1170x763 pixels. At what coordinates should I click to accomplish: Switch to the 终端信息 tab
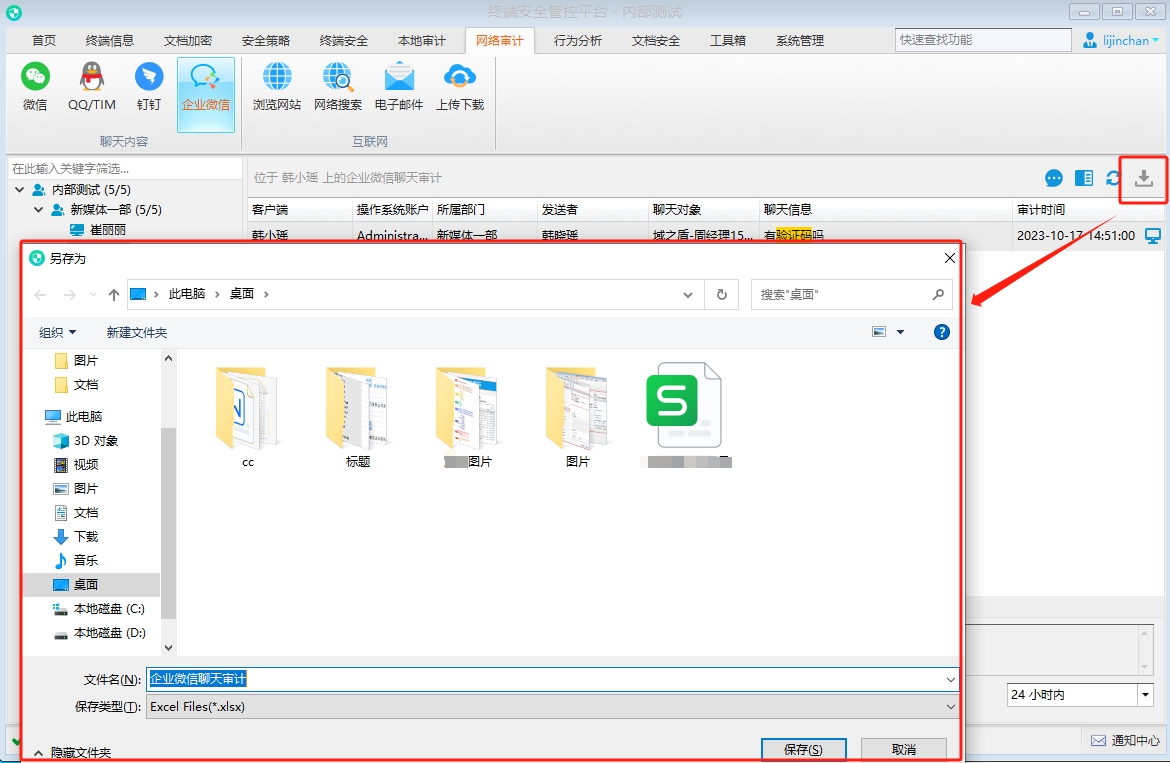click(x=110, y=40)
